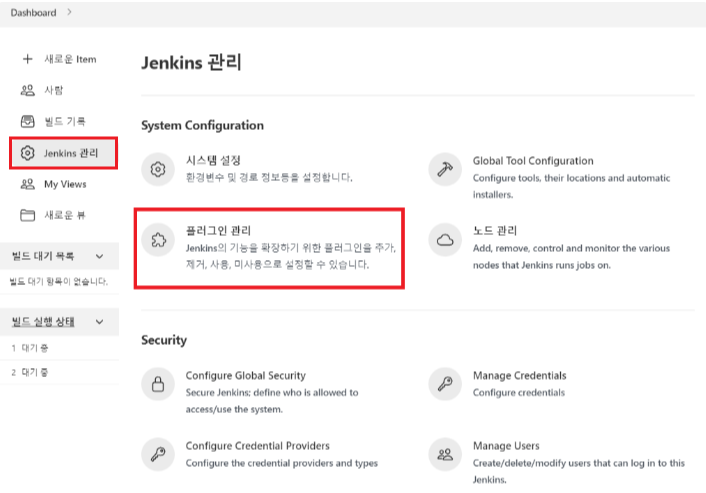This screenshot has height=493, width=706.
Task: Open My Views in the sidebar
Action: [x=63, y=184]
